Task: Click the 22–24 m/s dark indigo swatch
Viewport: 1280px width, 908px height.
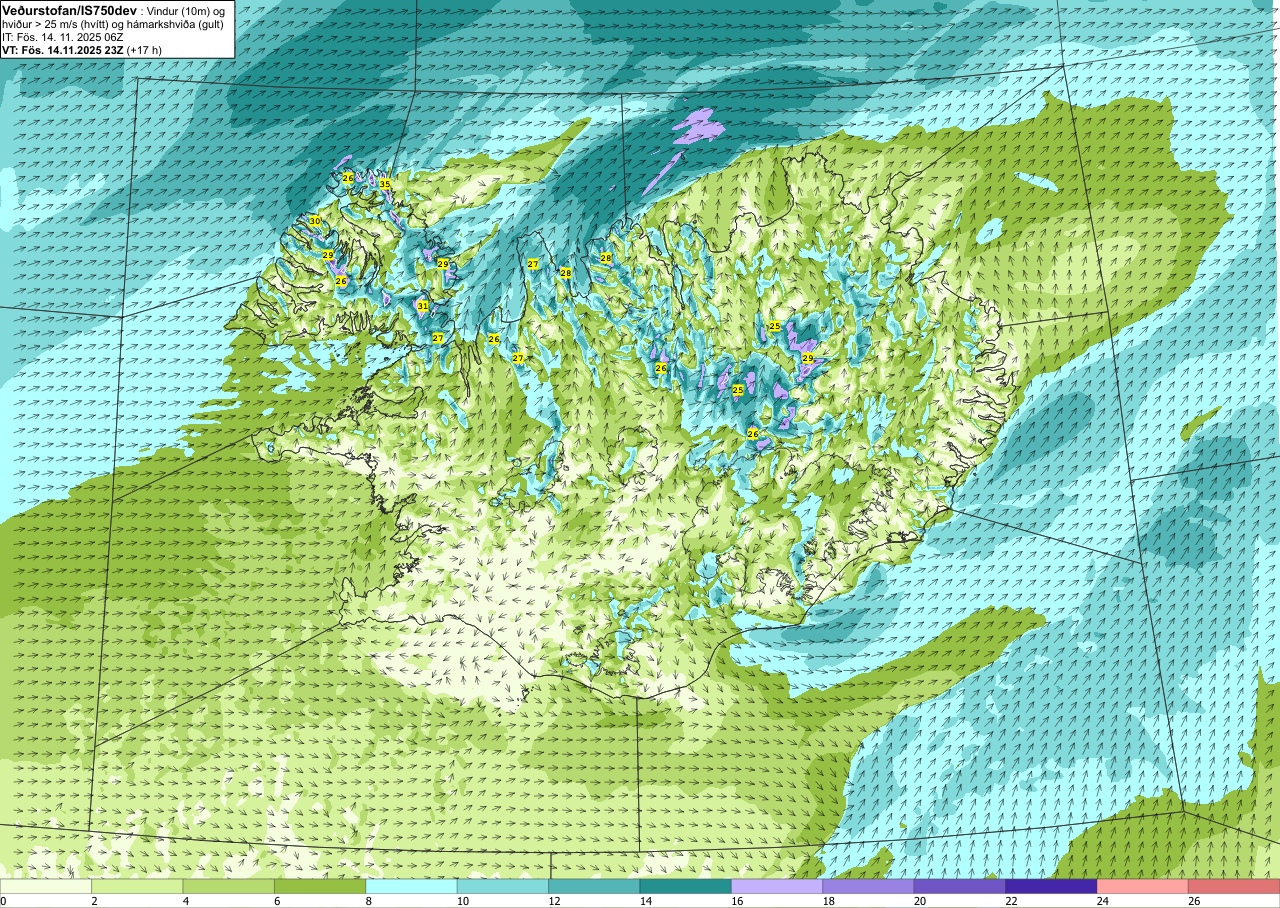Action: click(1051, 886)
